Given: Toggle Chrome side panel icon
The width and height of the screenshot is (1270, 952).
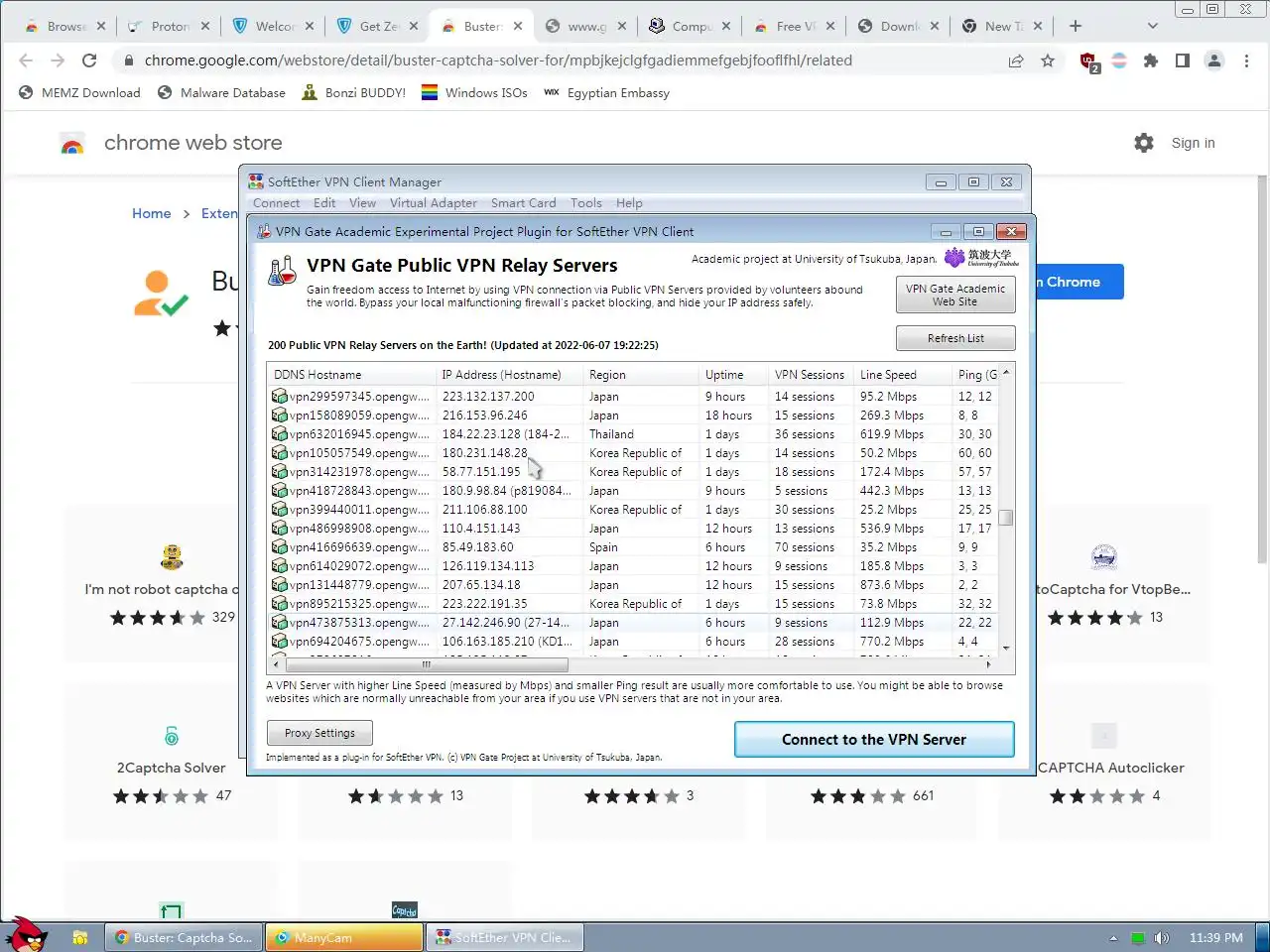Looking at the screenshot, I should click(x=1183, y=60).
